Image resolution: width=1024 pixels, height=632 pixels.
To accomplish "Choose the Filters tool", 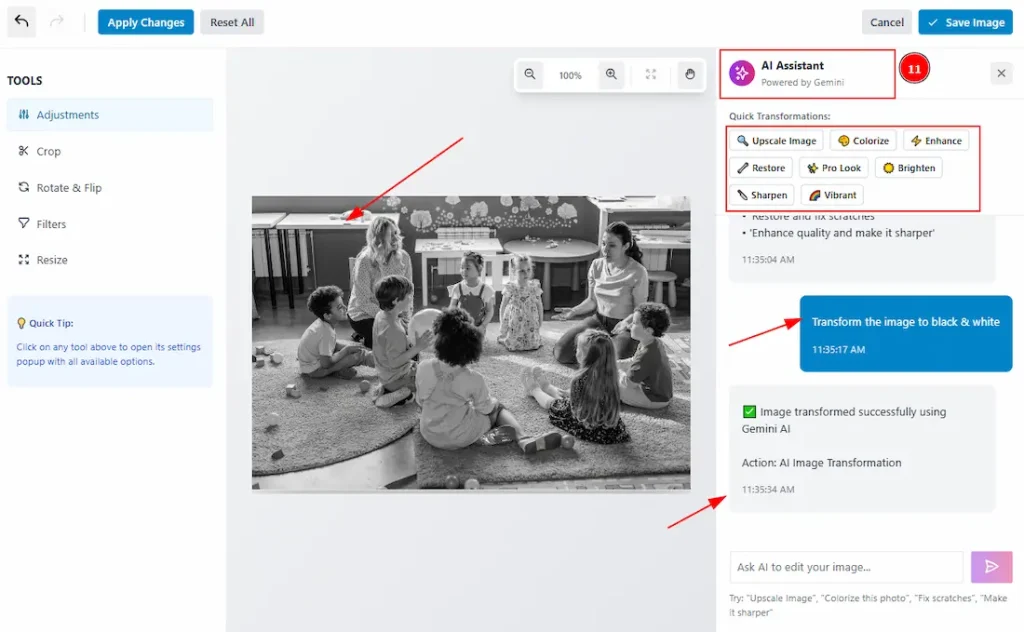I will 51,224.
